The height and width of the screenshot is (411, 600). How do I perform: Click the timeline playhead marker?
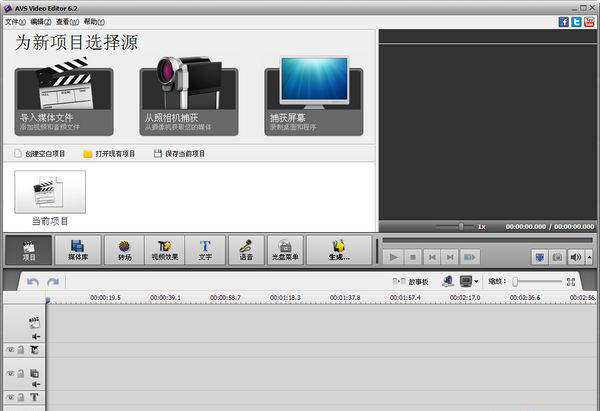click(48, 301)
